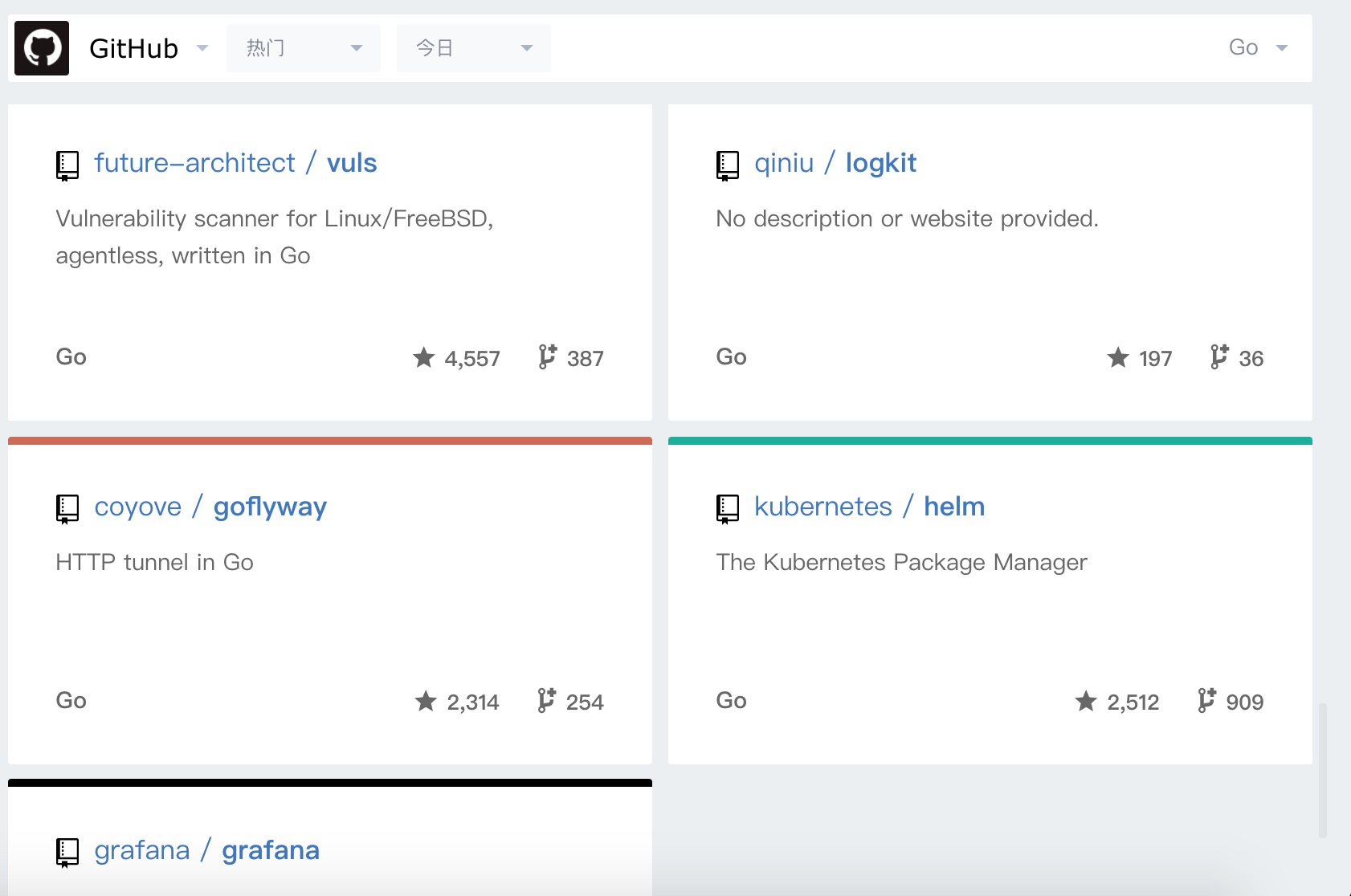This screenshot has width=1351, height=896.
Task: Click the 909 fork count on helm
Action: click(1245, 703)
